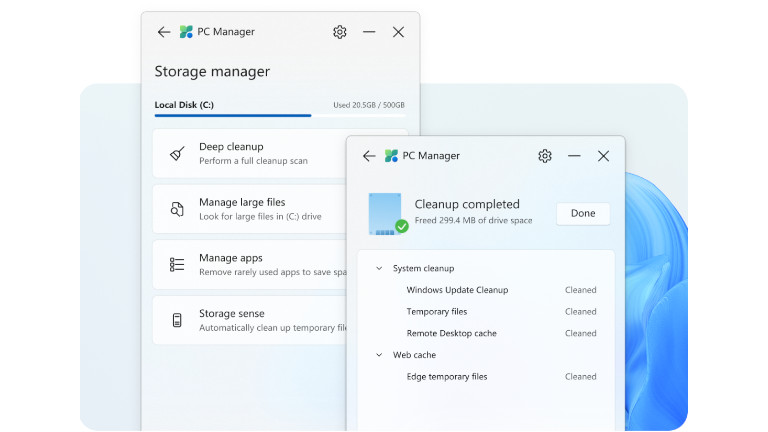Click PC Manager logo in Storage manager window

tap(186, 32)
